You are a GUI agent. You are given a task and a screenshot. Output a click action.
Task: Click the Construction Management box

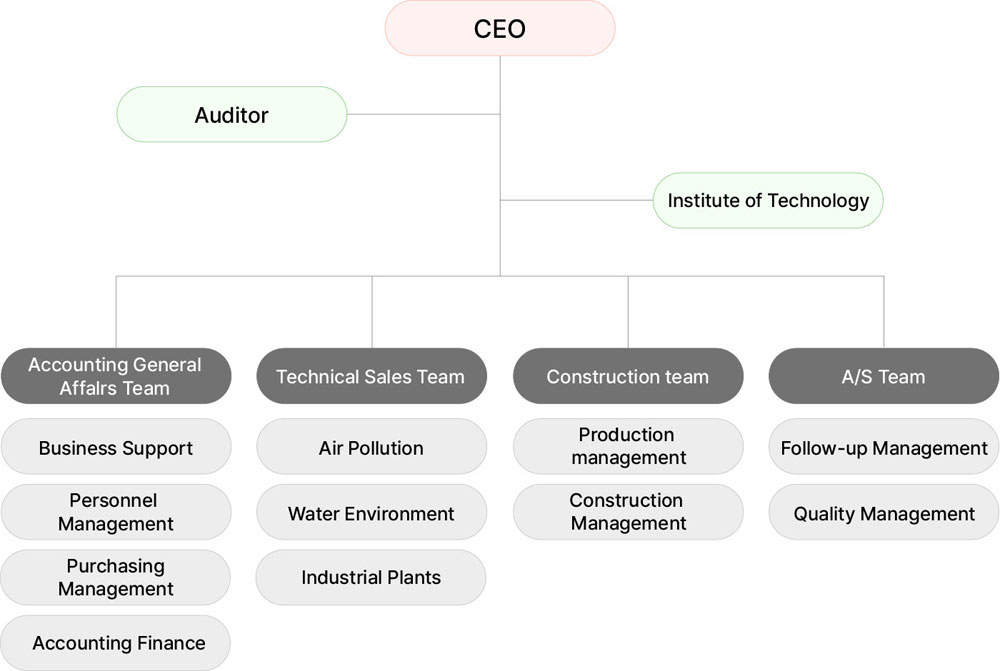coord(628,512)
